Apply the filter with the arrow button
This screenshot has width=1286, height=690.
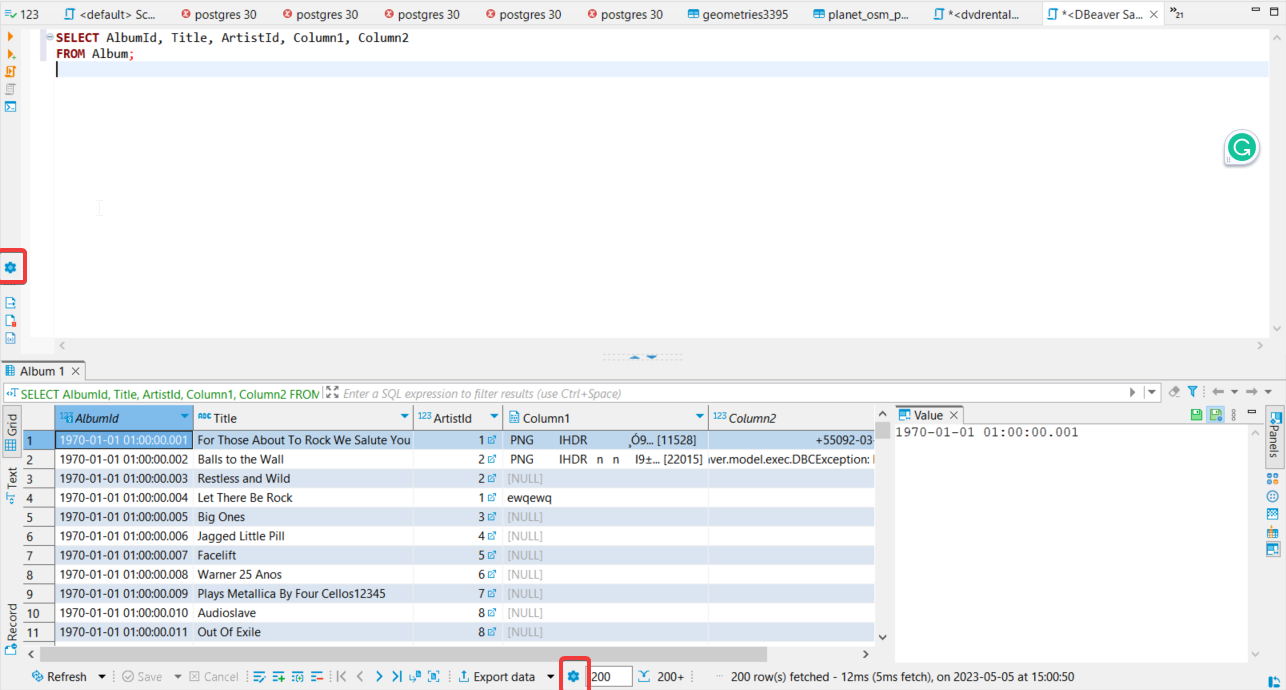coord(1133,392)
